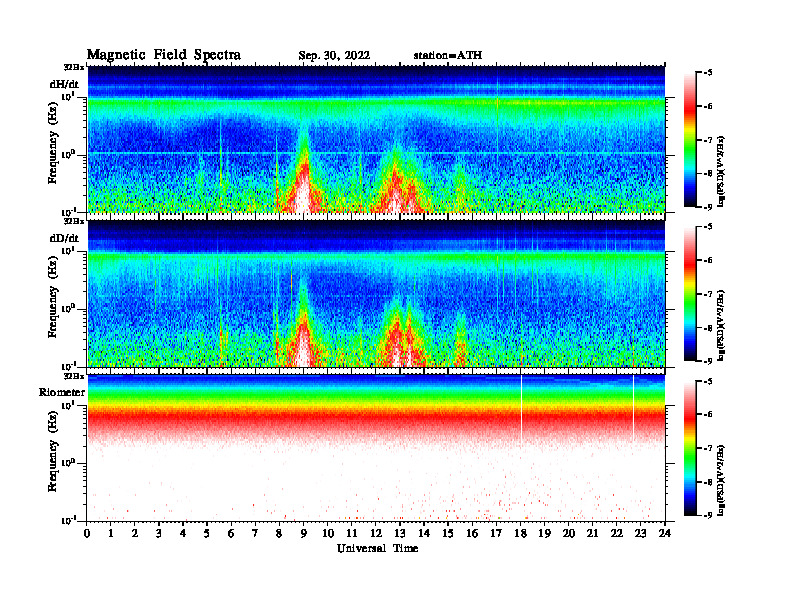Viewport: 792px width, 612px height.
Task: Click inside the Riometer spectrogram plot
Action: (376, 448)
